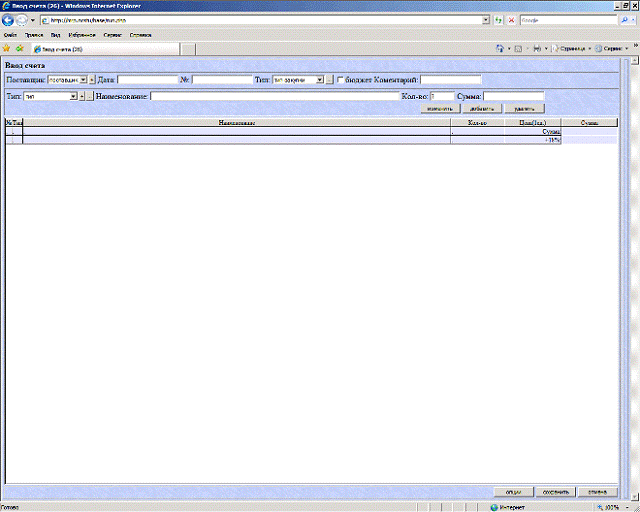The image size is (640, 512).
Task: Open the Файл menu
Action: pos(10,34)
